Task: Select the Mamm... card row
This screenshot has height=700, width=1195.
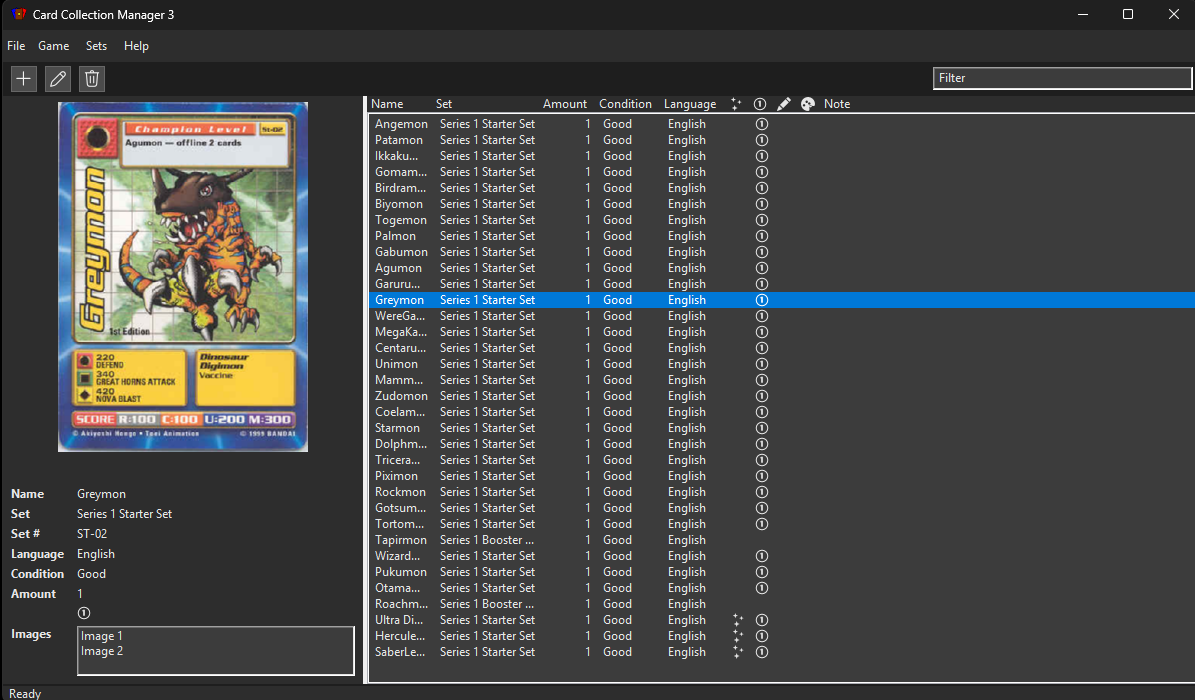Action: 781,380
